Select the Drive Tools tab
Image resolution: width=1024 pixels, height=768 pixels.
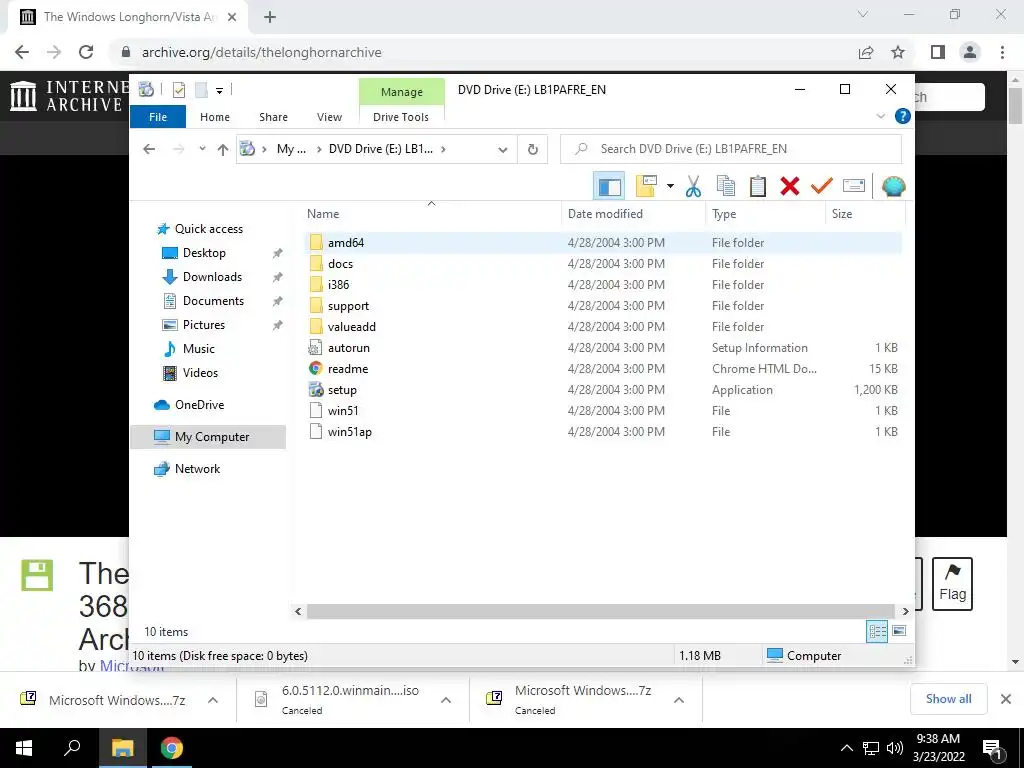click(401, 117)
